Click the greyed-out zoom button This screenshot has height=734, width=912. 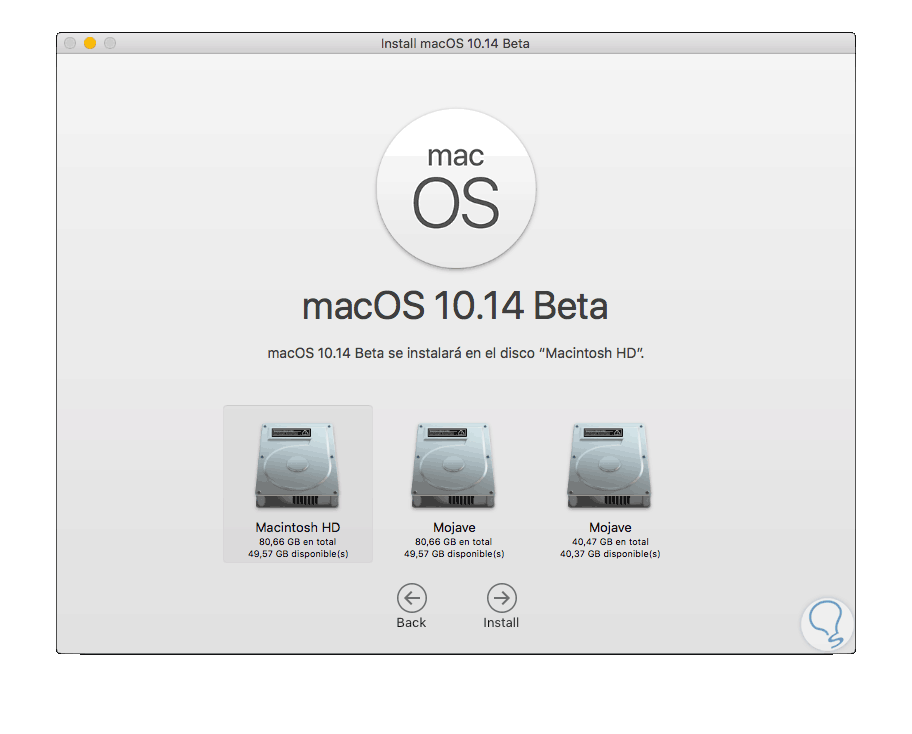pos(110,43)
